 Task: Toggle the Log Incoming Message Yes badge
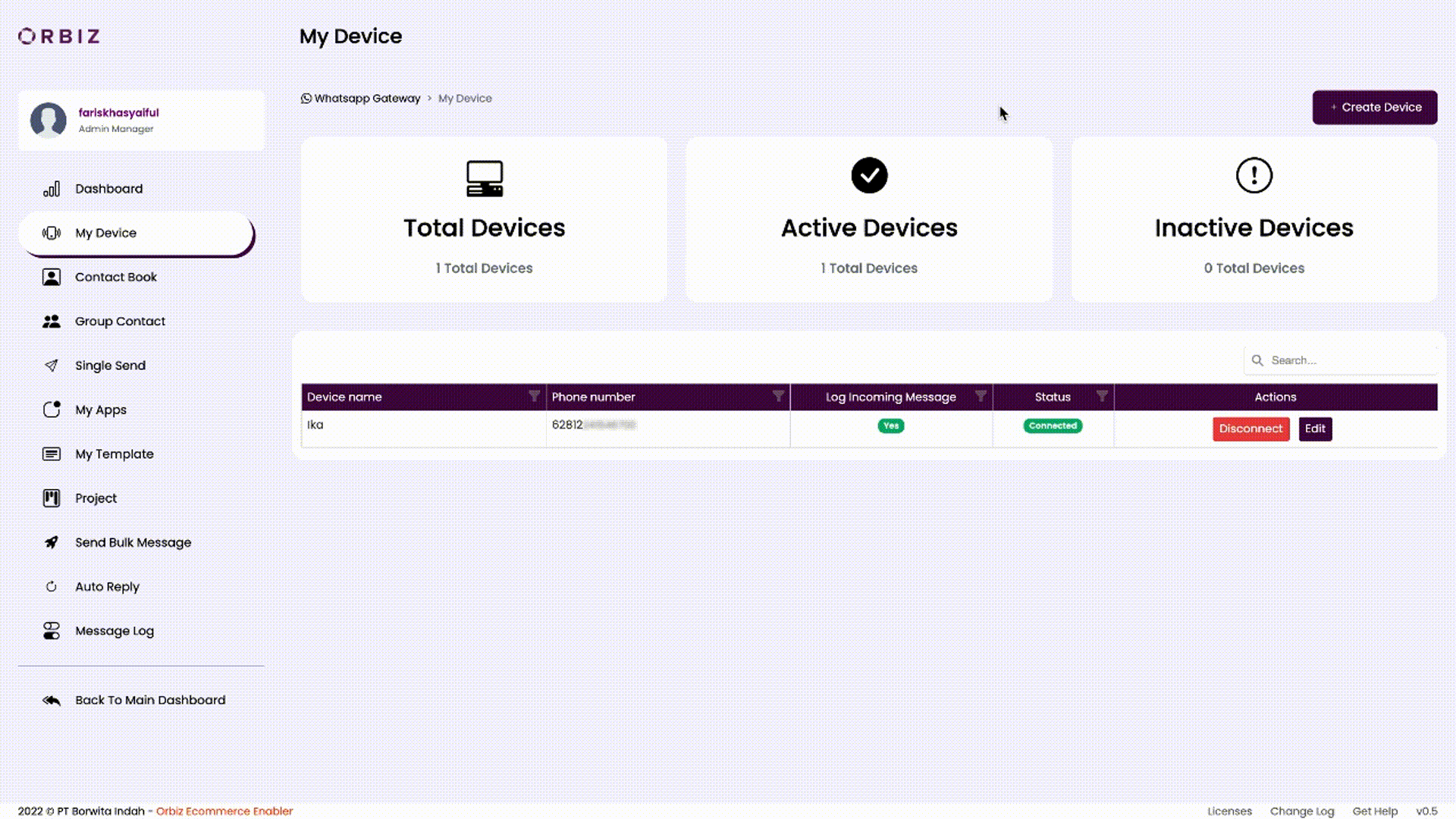point(891,426)
